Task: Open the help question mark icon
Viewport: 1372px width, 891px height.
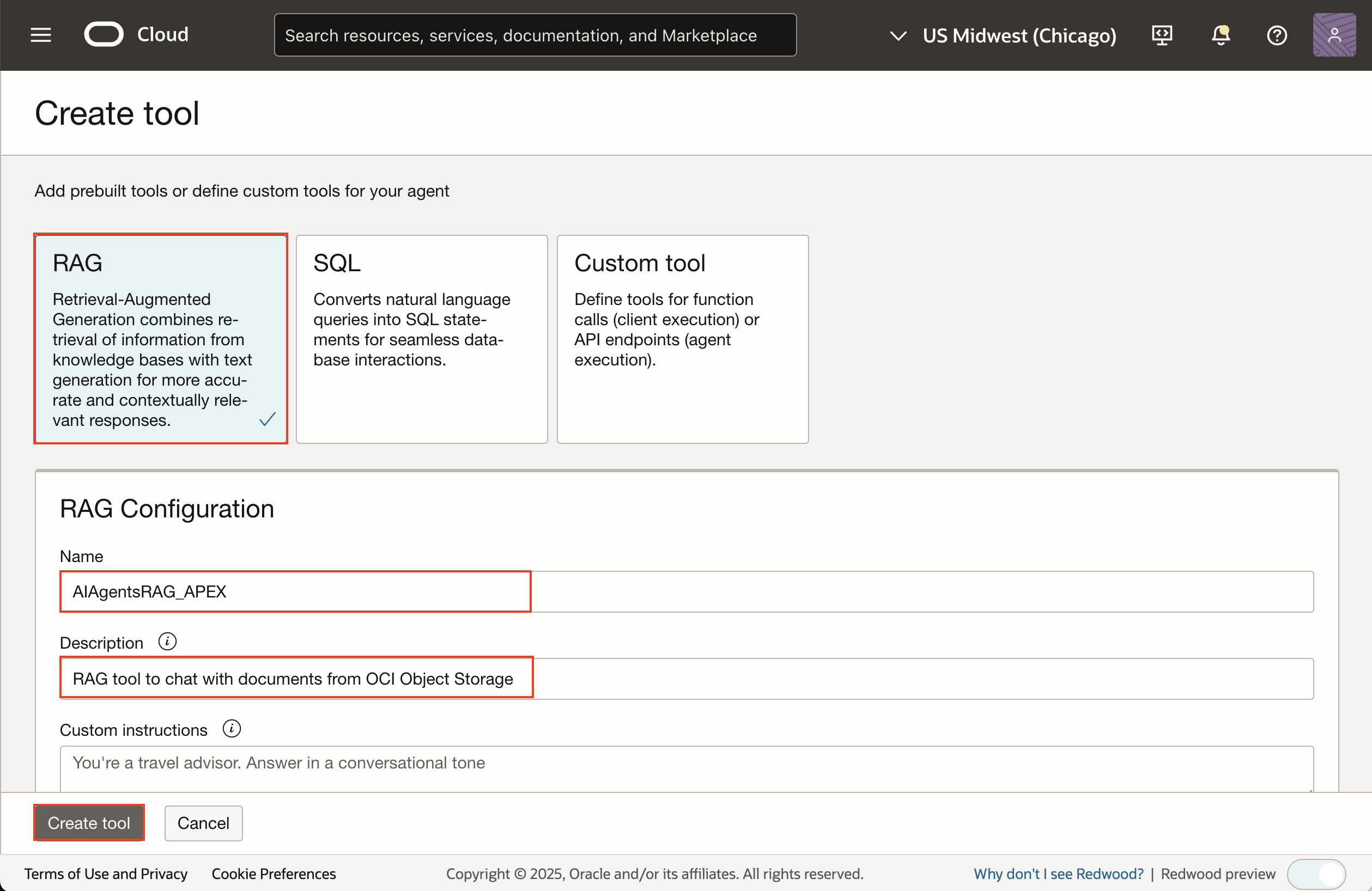Action: click(1276, 35)
